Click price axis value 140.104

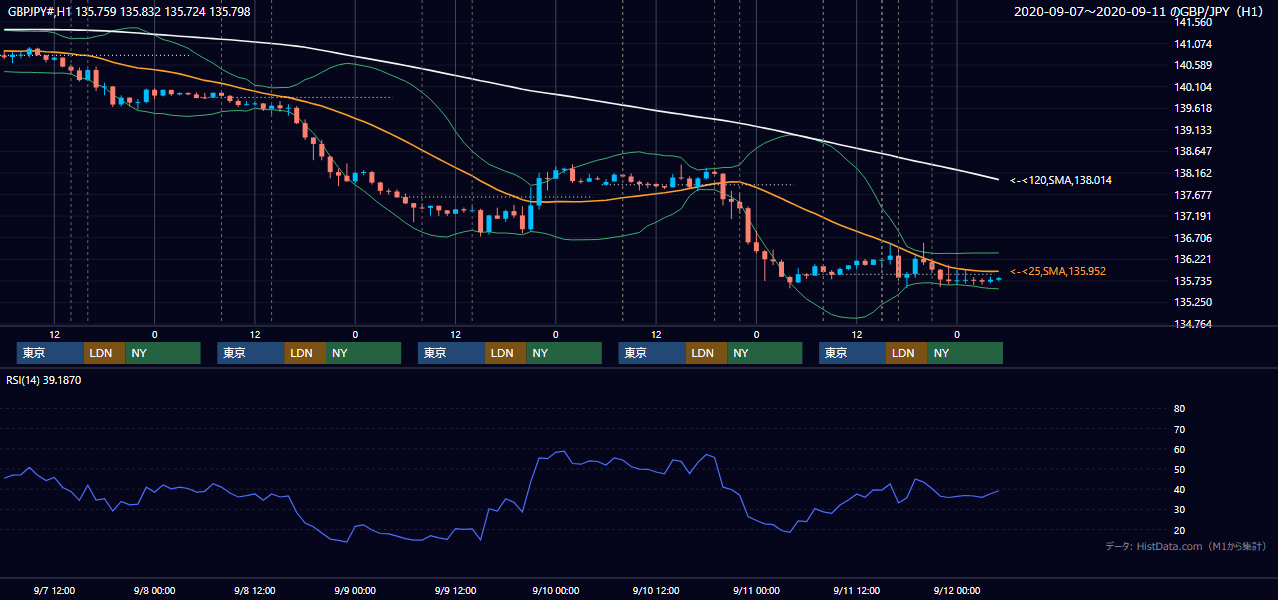pyautogui.click(x=1192, y=87)
